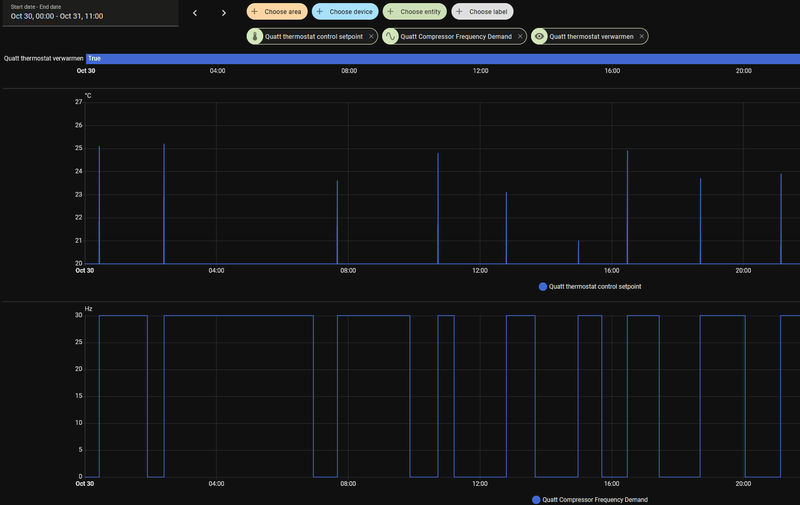Viewport: 800px width, 505px height.
Task: Go to next date range arrow
Action: click(223, 13)
